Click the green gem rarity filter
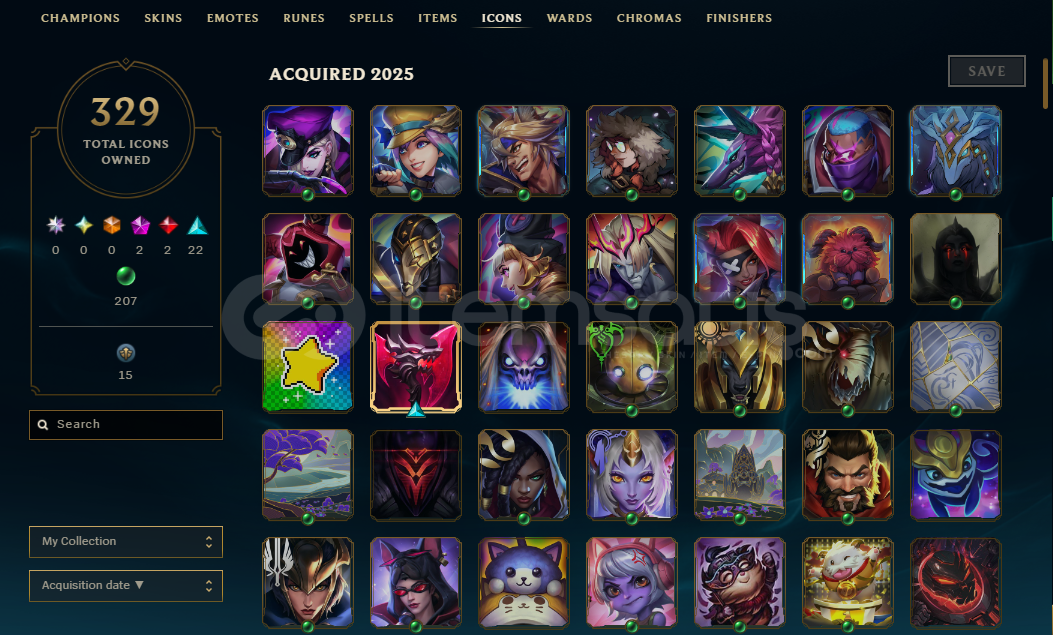This screenshot has width=1053, height=635. [x=126, y=276]
